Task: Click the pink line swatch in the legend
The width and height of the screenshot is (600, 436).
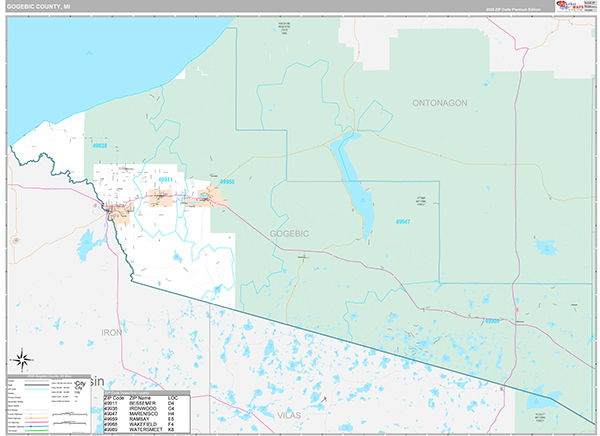Action: (x=37, y=422)
